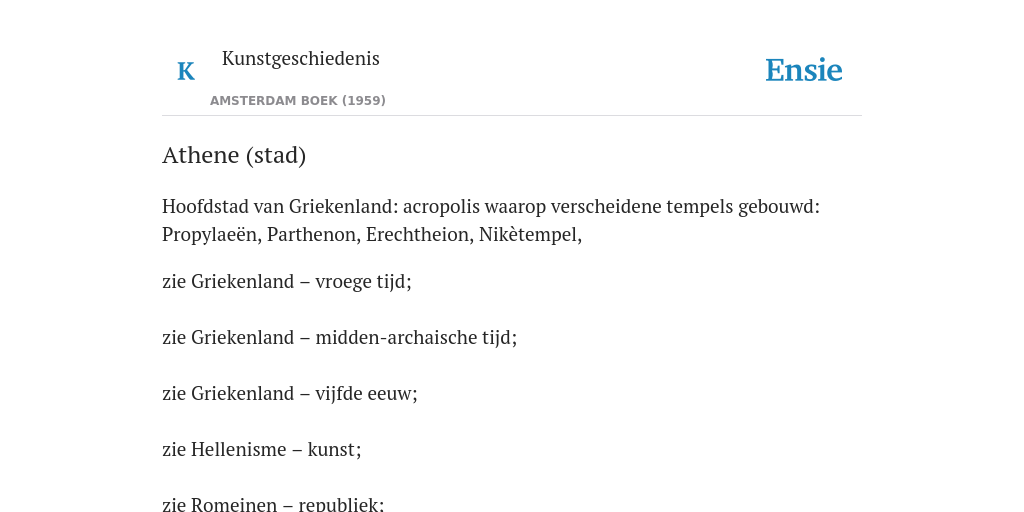Click the words verscheidene tempels gebouwd
The image size is (1024, 512).
tap(685, 206)
